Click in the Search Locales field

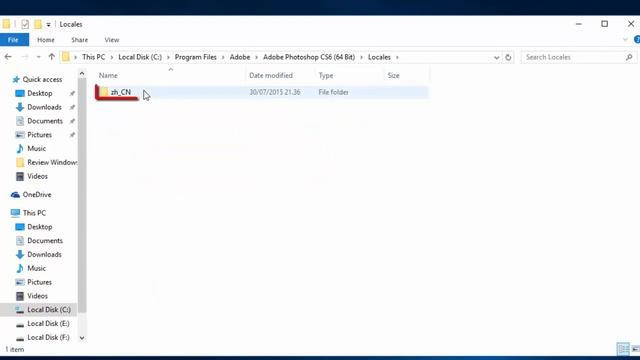pyautogui.click(x=574, y=57)
